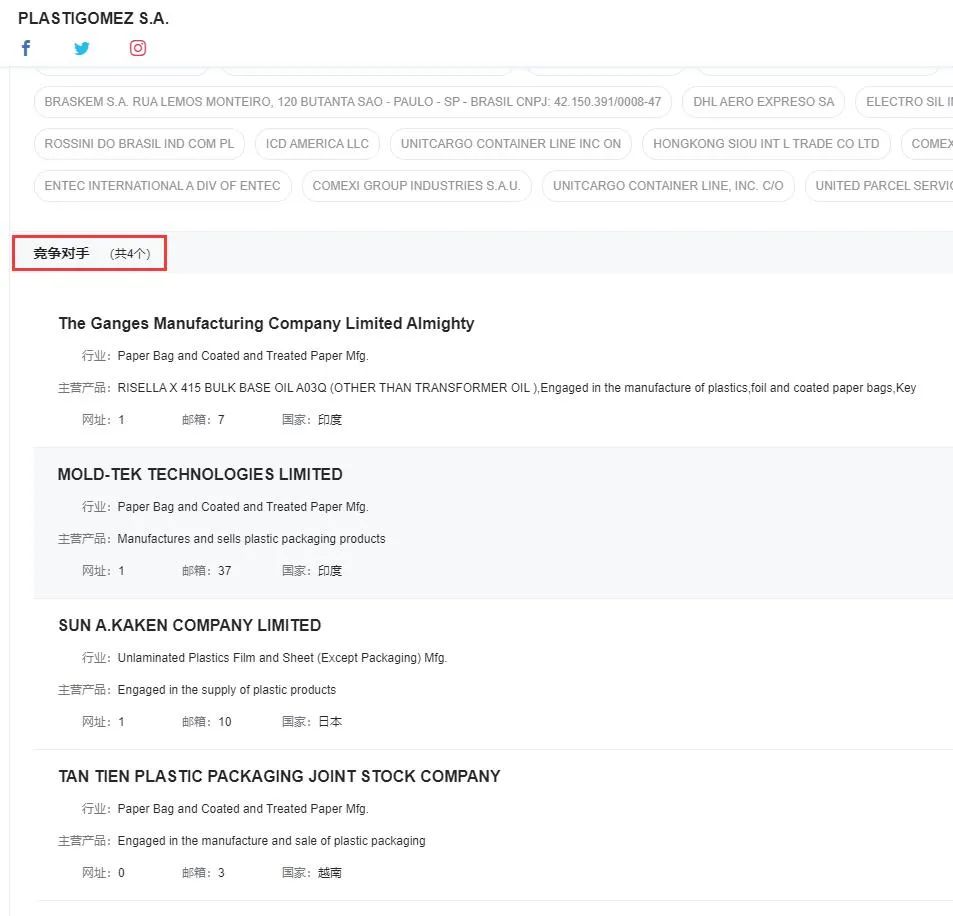Open MOLD-TEK TECHNOLOGIES LIMITED competitor entry
Screen dimensions: 953x916
coord(200,474)
